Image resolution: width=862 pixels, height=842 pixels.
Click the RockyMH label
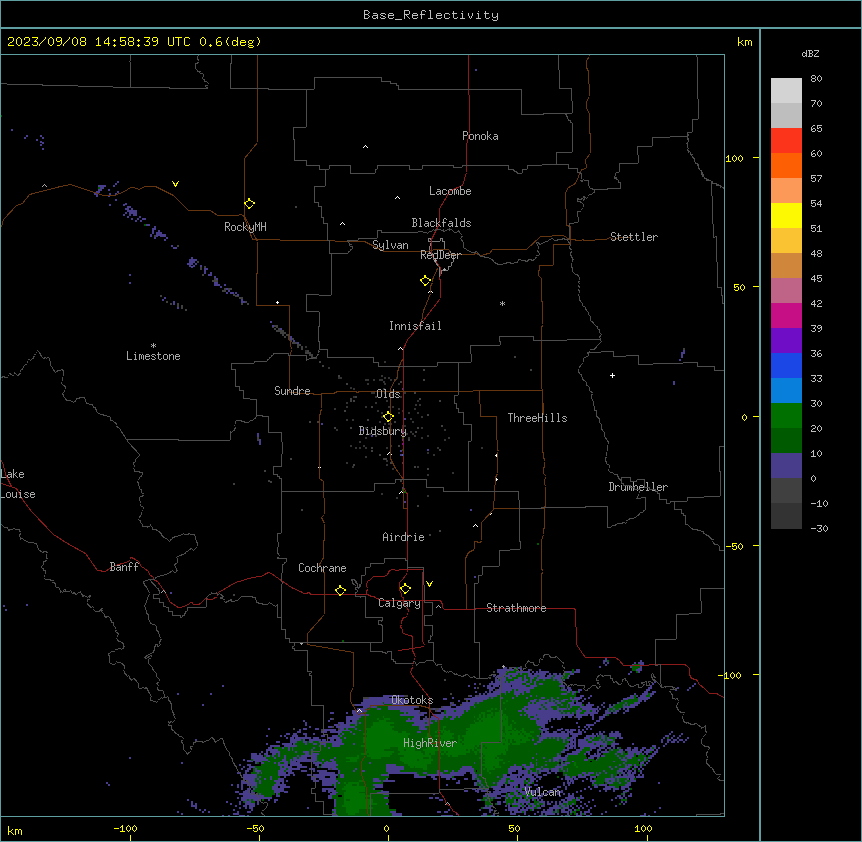pyautogui.click(x=245, y=227)
